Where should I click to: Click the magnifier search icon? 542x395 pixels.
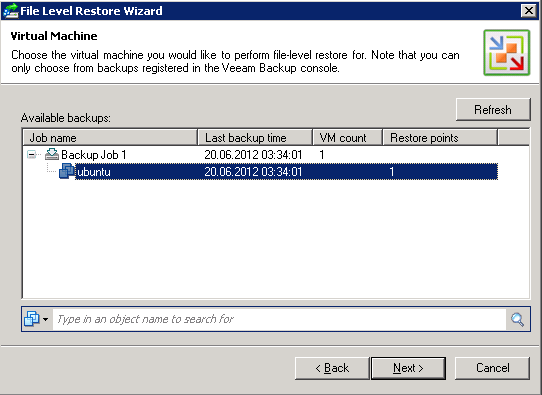point(517,319)
